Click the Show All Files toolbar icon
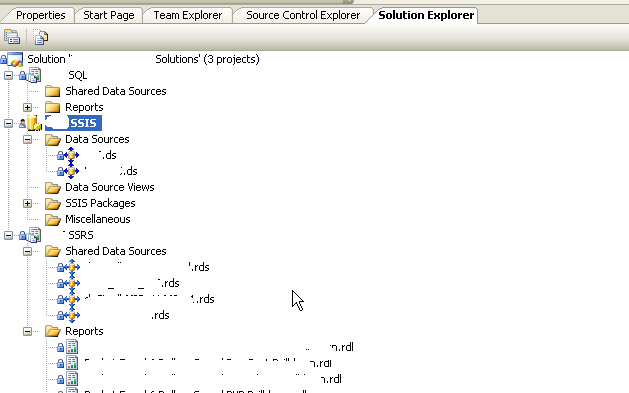The width and height of the screenshot is (629, 393). point(41,37)
